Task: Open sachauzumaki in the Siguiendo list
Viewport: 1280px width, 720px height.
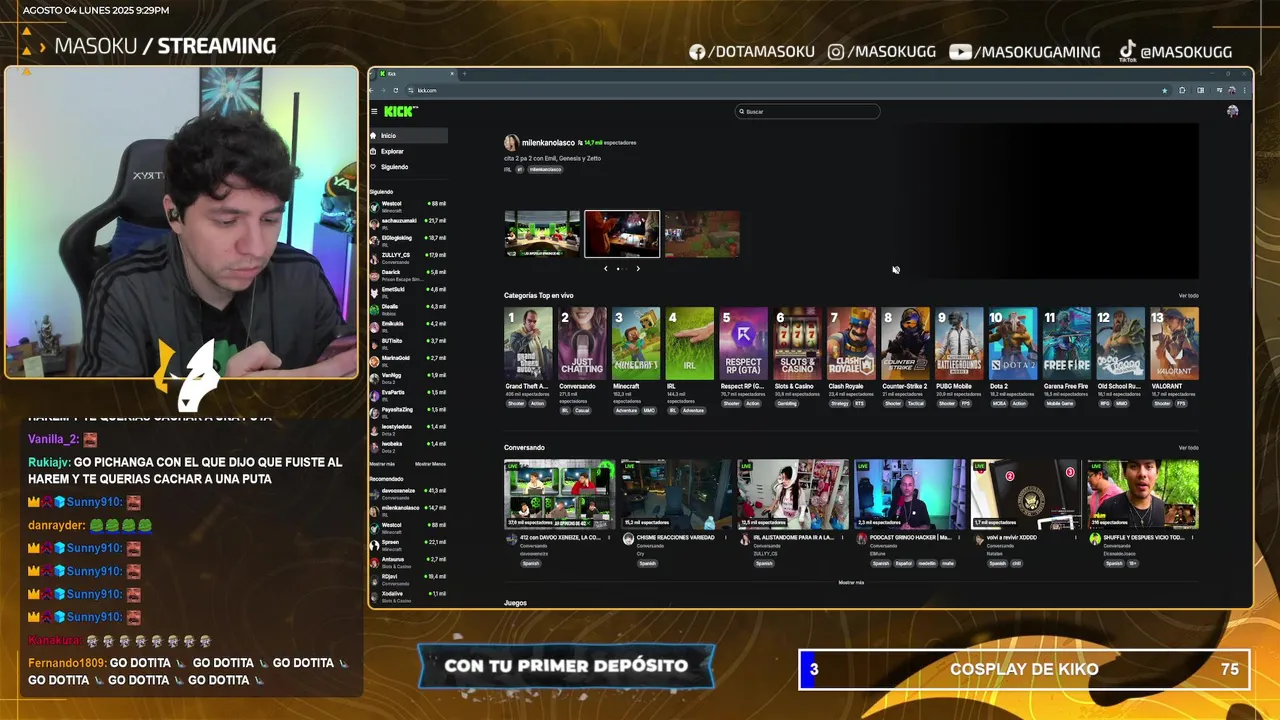Action: click(x=408, y=223)
